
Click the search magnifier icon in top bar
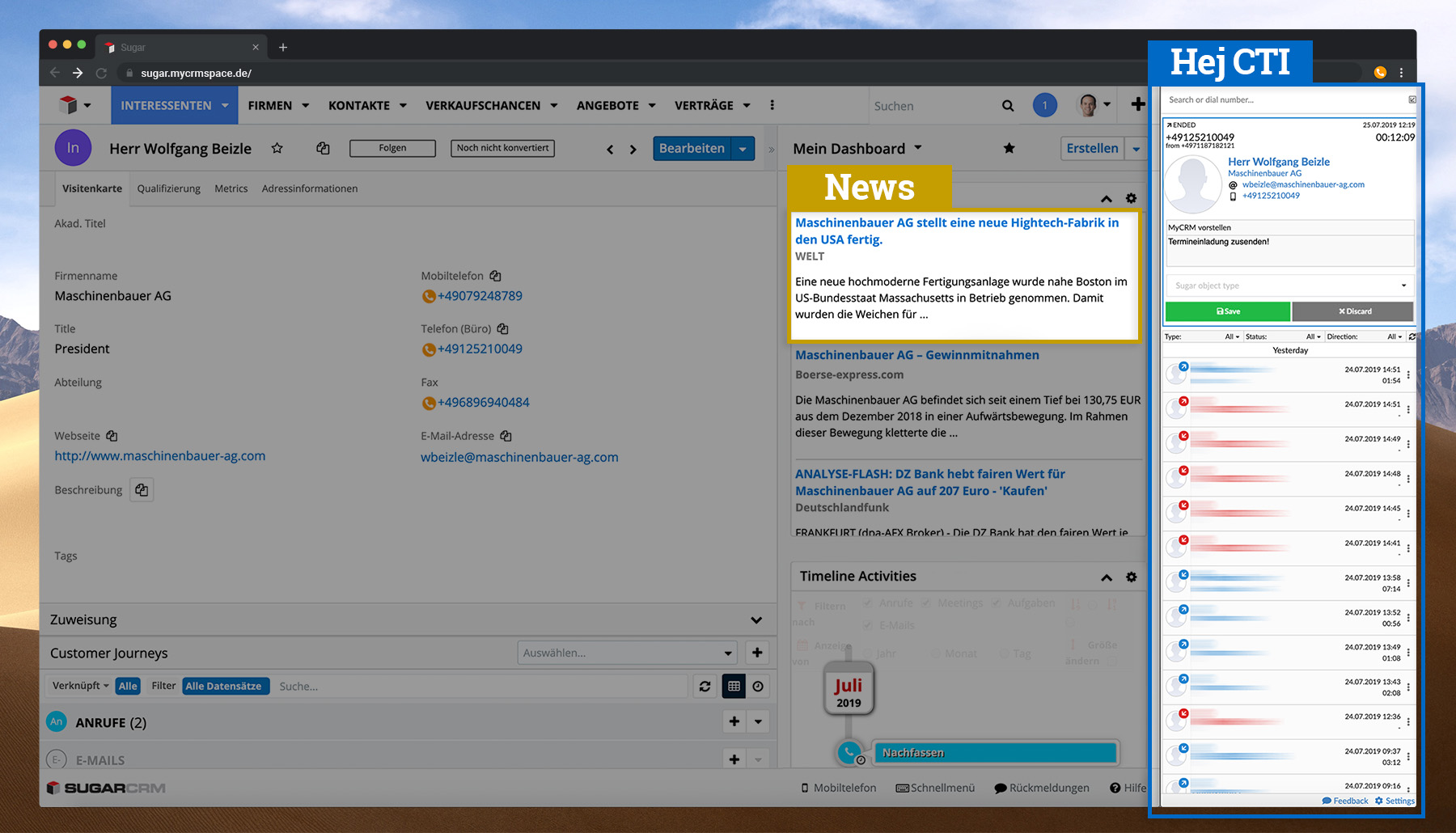coord(1008,106)
